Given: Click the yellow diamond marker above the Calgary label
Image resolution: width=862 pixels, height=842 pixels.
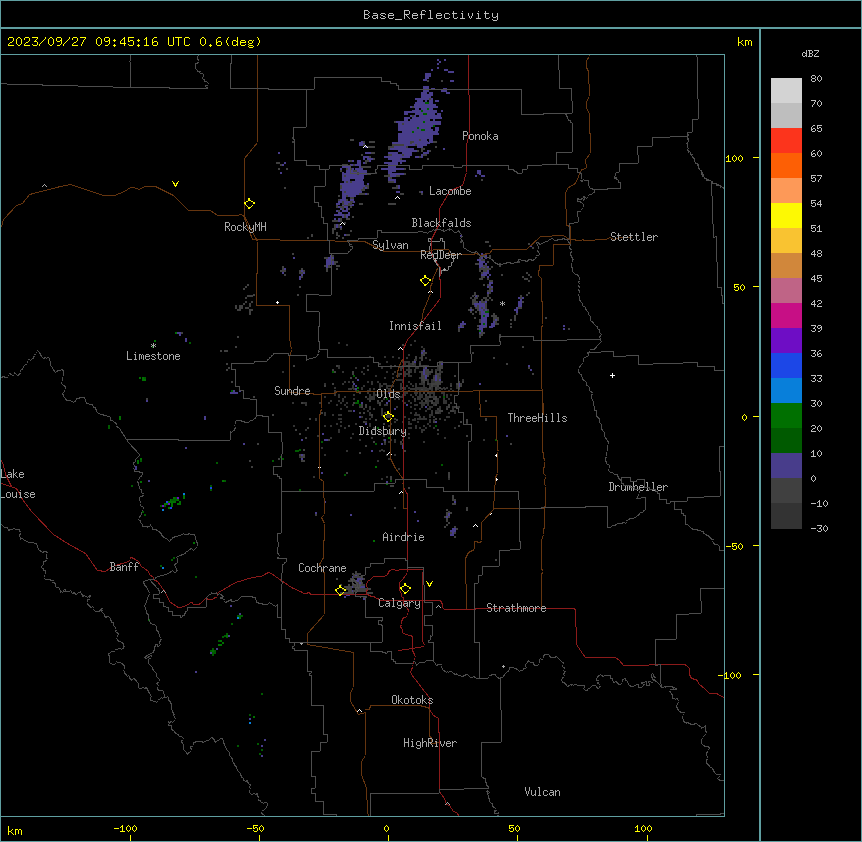Looking at the screenshot, I should pos(405,589).
